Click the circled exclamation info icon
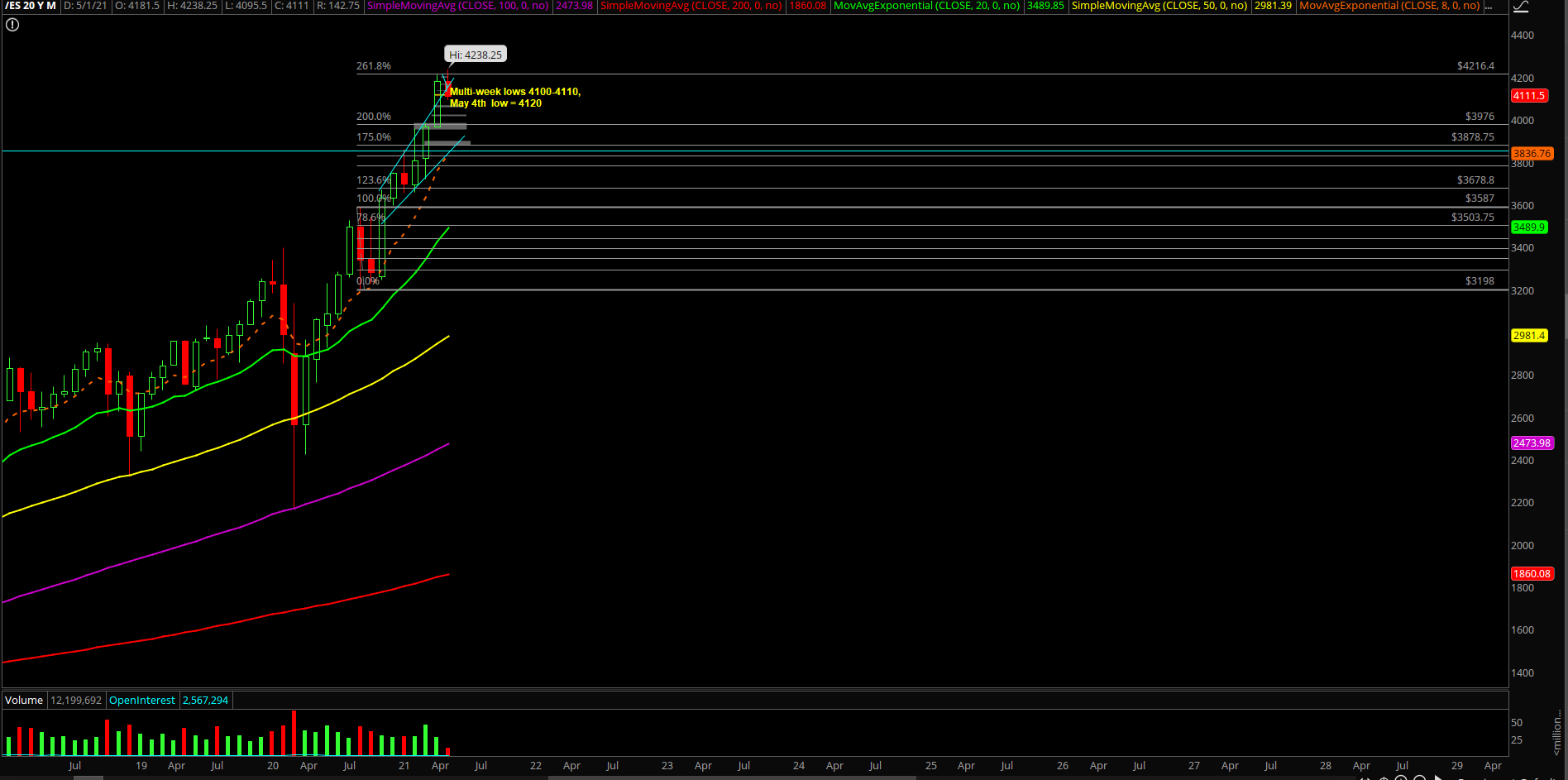This screenshot has width=1568, height=780. (x=12, y=25)
